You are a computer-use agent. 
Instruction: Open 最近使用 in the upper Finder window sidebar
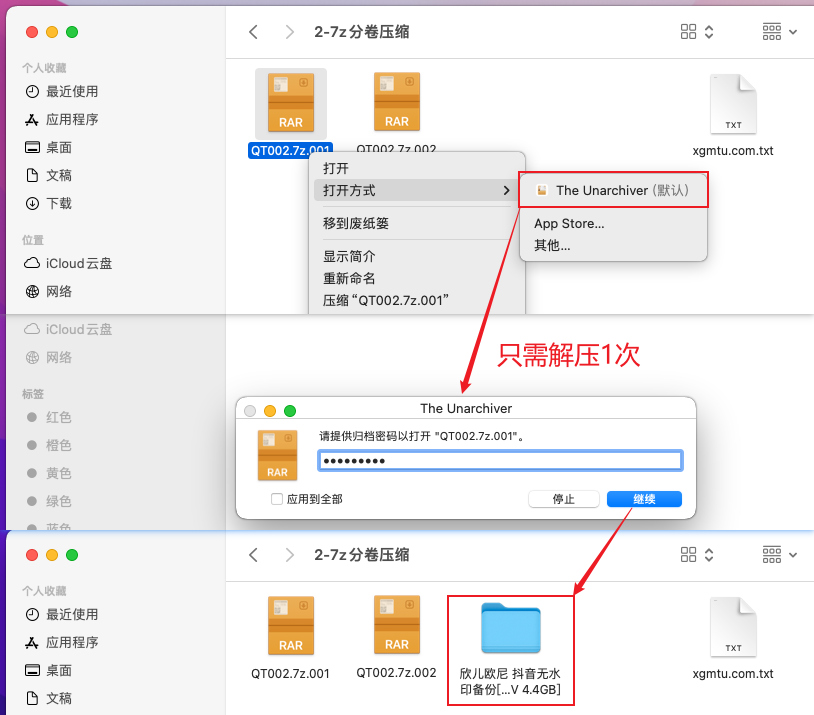click(61, 92)
